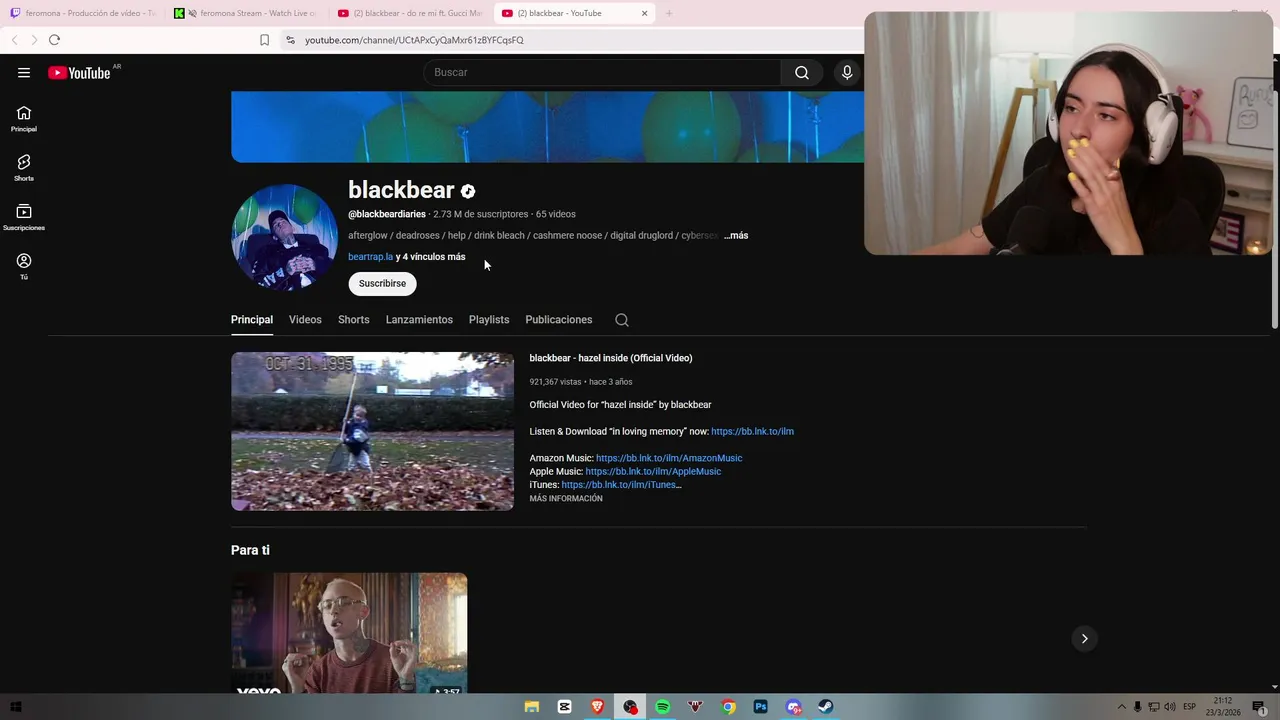Switch to the channel Shorts tab
Screen dimensions: 1280x720
coord(354,320)
